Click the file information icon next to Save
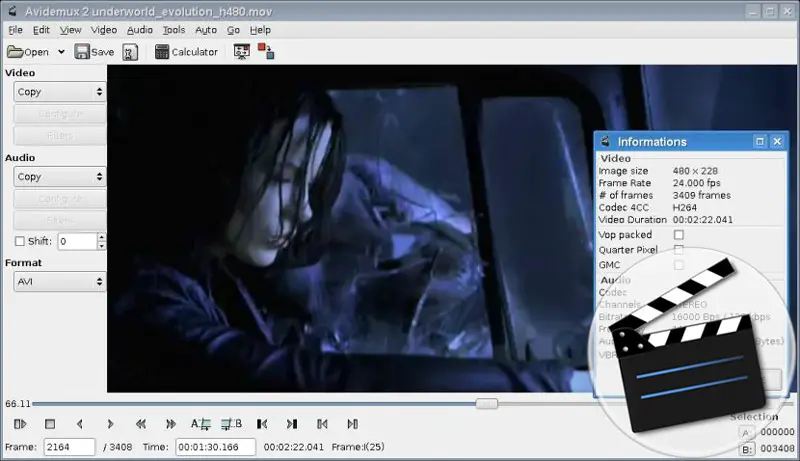Viewport: 800px width, 461px height. coord(130,52)
